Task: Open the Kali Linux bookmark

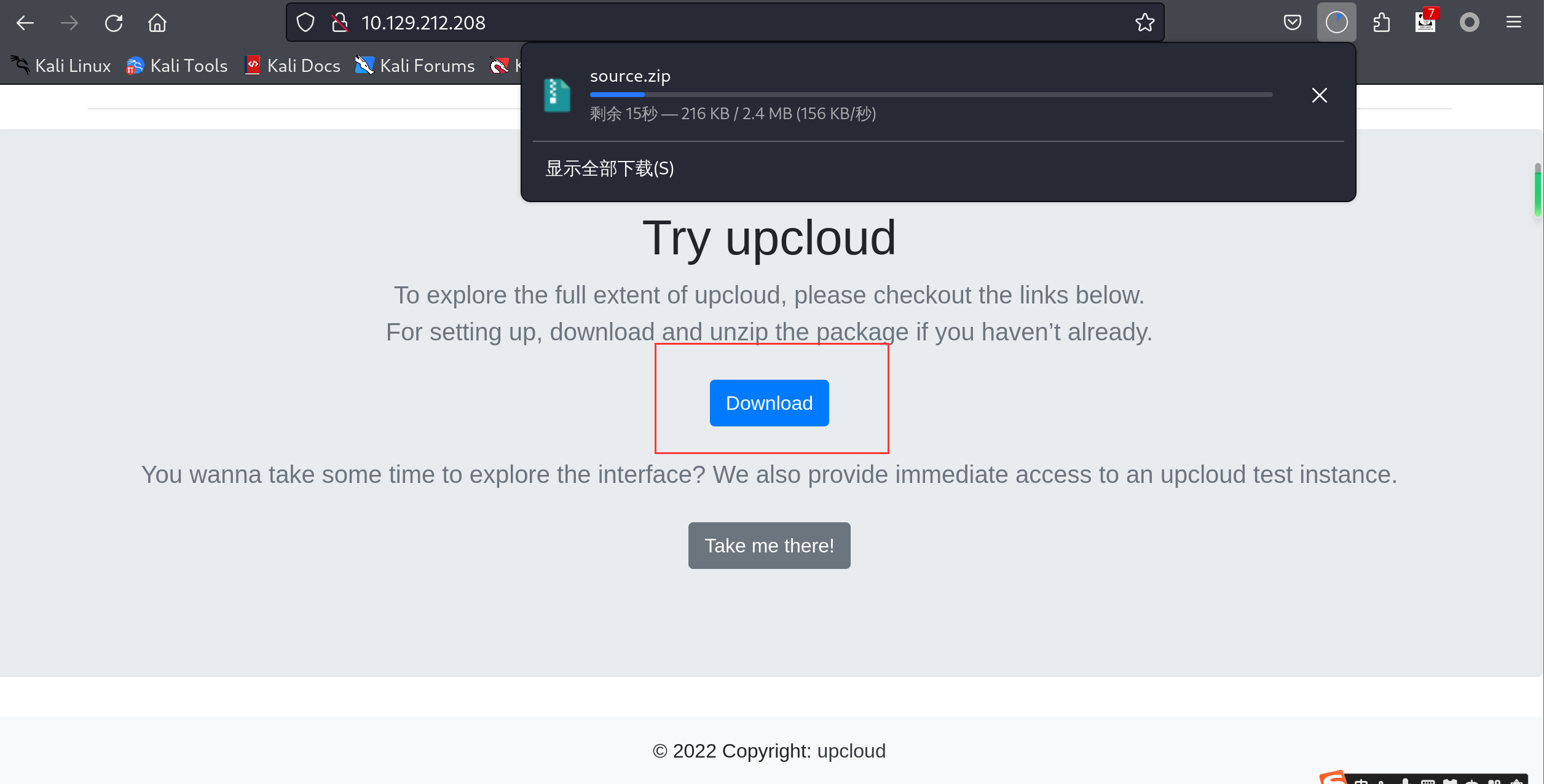Action: tap(60, 66)
